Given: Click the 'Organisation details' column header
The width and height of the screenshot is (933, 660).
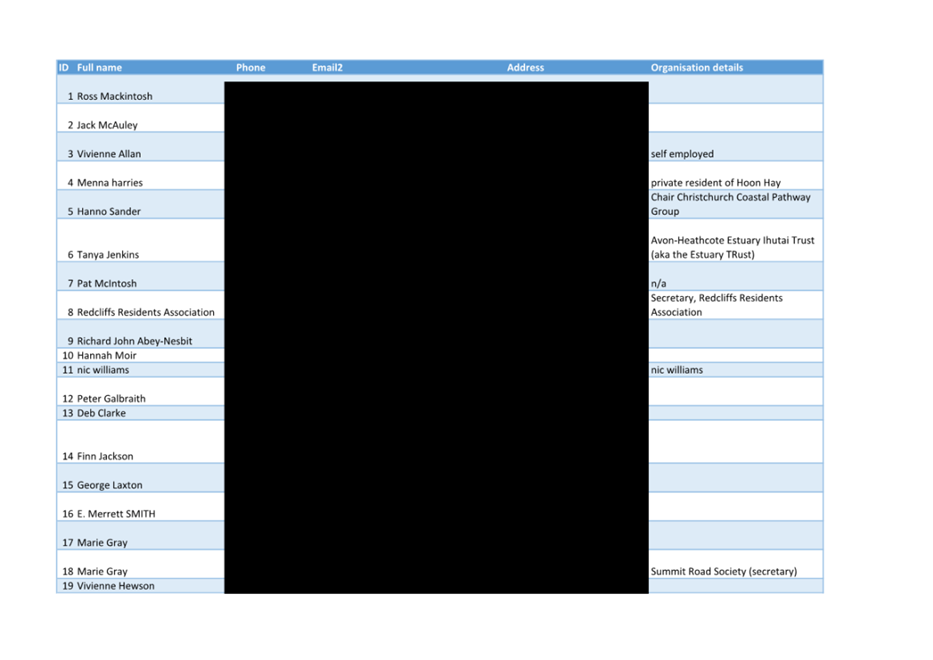Looking at the screenshot, I should click(697, 68).
